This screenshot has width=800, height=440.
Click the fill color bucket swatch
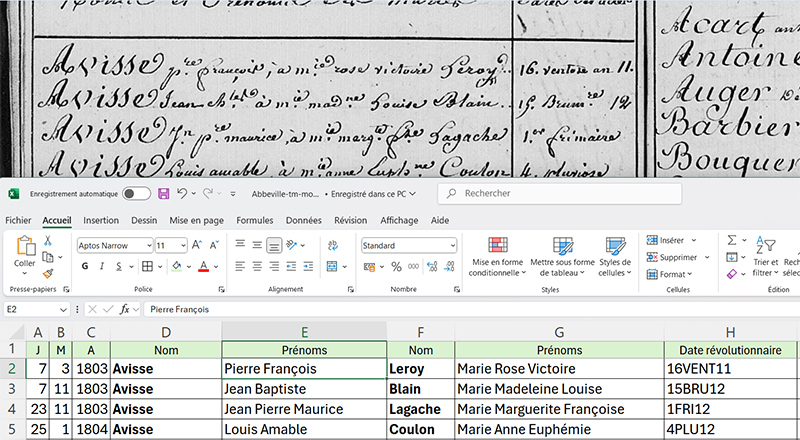coord(177,266)
